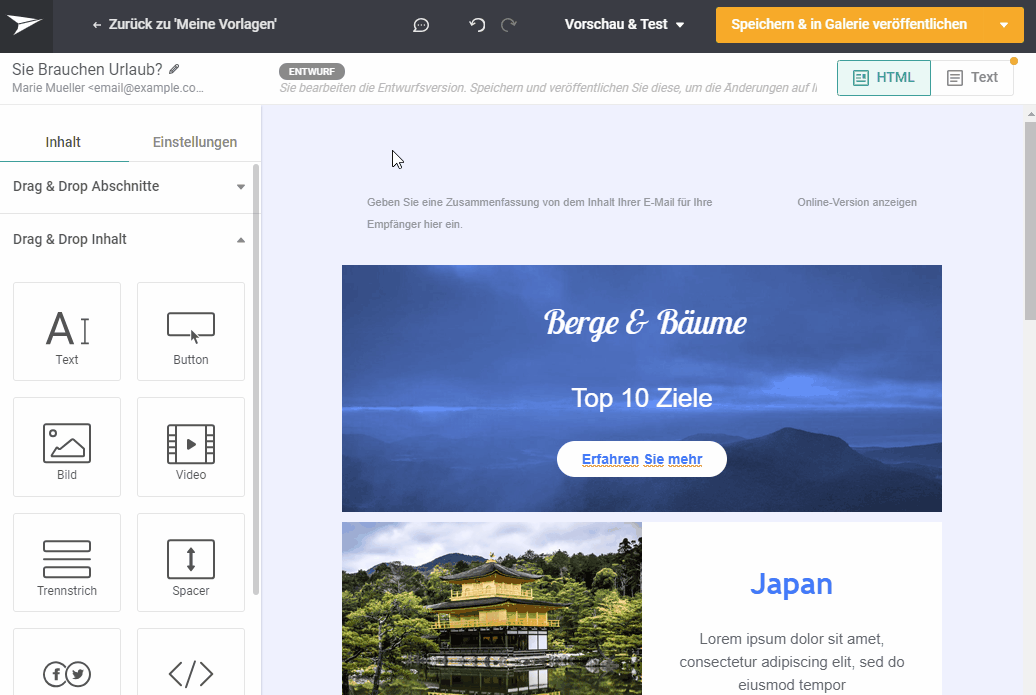
Task: Go back to 'Meine Vorlagen'
Action: [184, 24]
